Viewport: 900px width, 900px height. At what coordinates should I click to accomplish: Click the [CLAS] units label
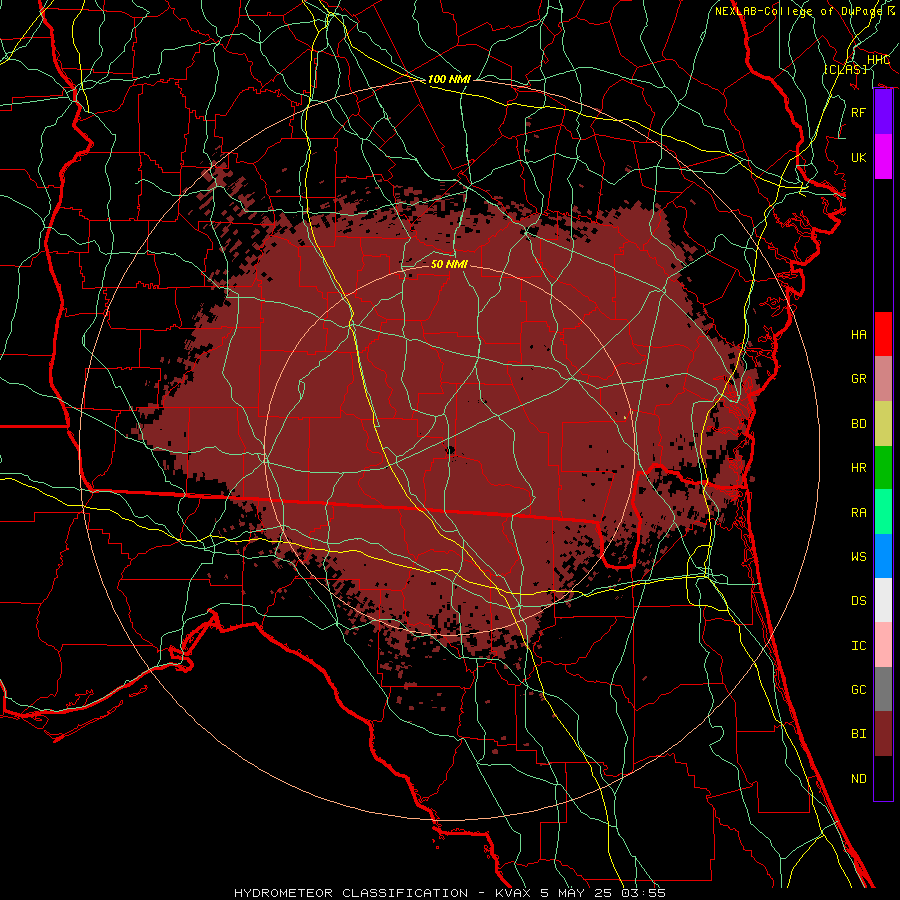click(845, 69)
